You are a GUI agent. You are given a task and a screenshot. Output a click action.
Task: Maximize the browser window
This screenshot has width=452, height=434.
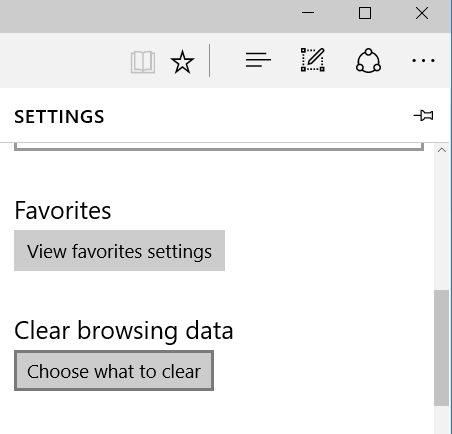tap(365, 13)
